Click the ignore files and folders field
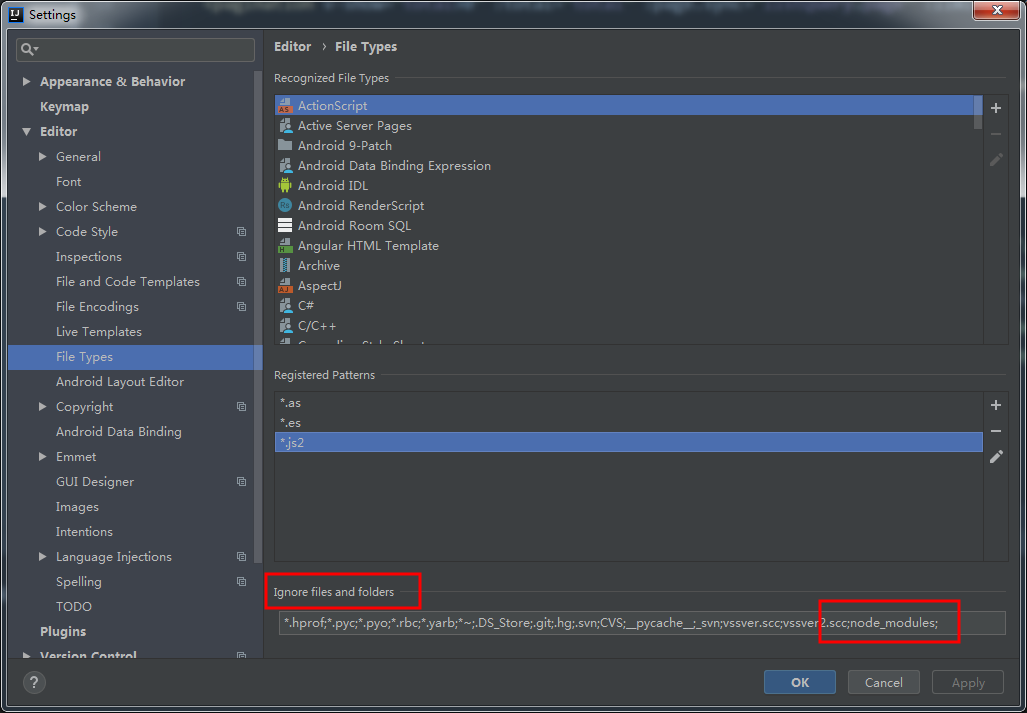 coord(600,622)
